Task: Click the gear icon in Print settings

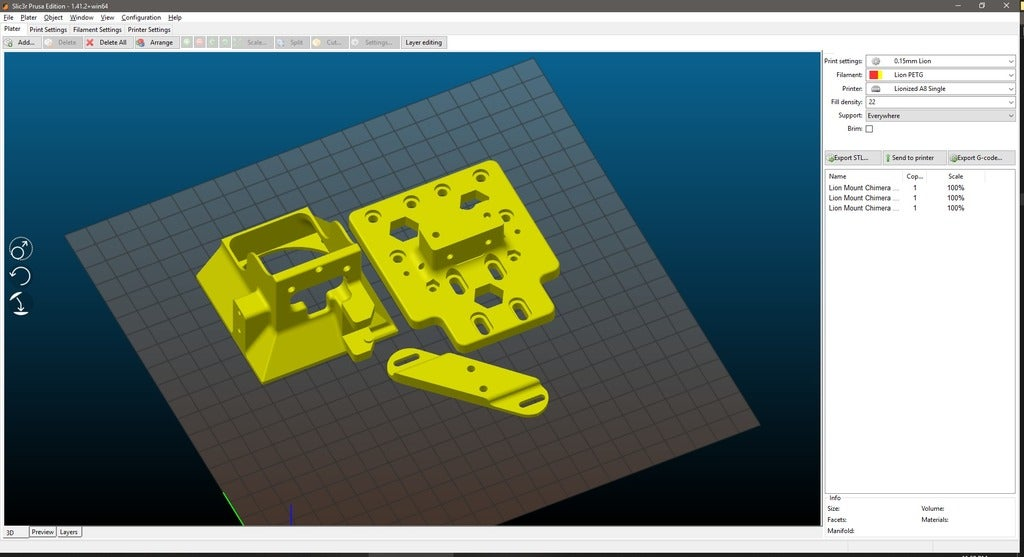Action: [x=876, y=61]
